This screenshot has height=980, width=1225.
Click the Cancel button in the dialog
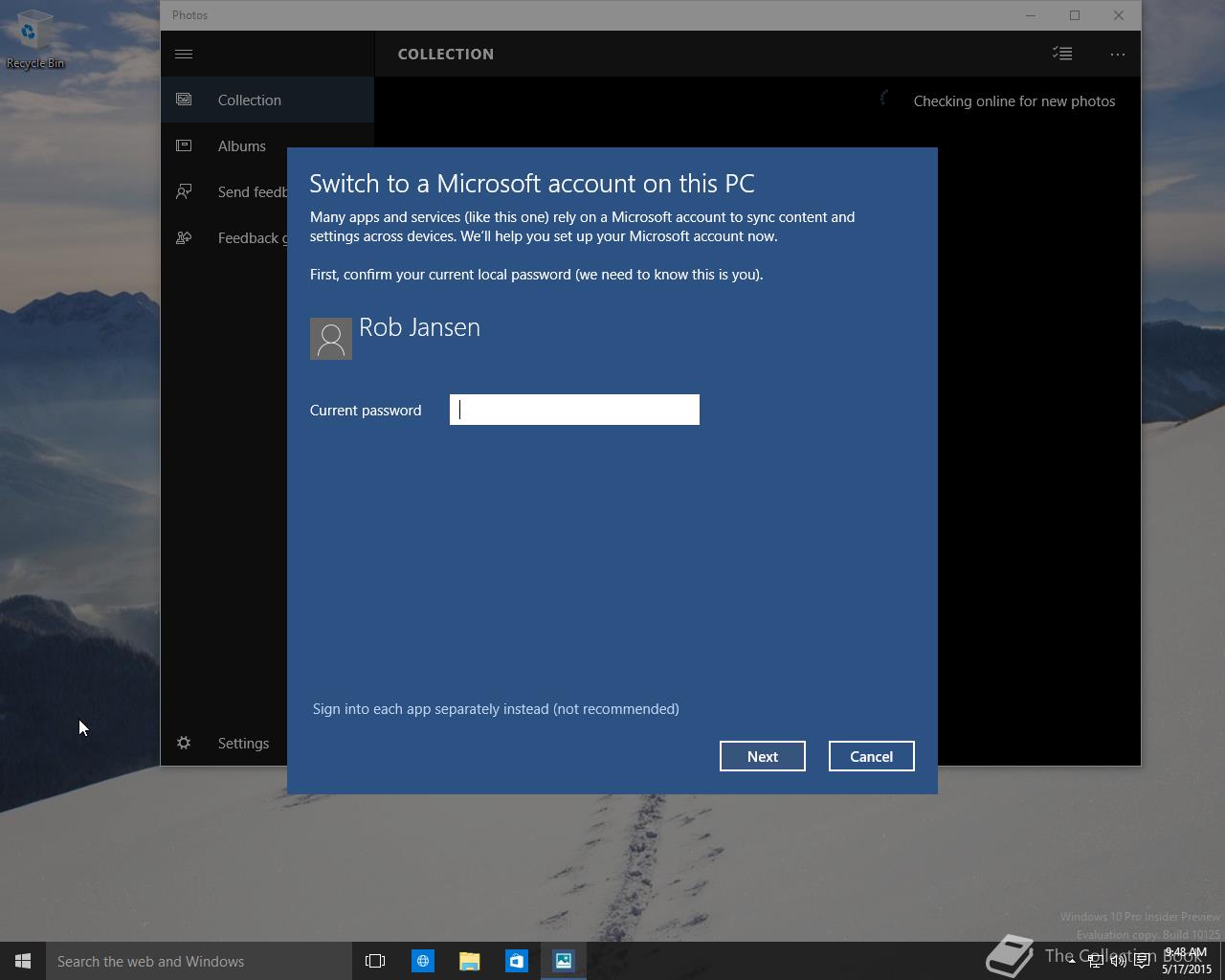coord(872,756)
